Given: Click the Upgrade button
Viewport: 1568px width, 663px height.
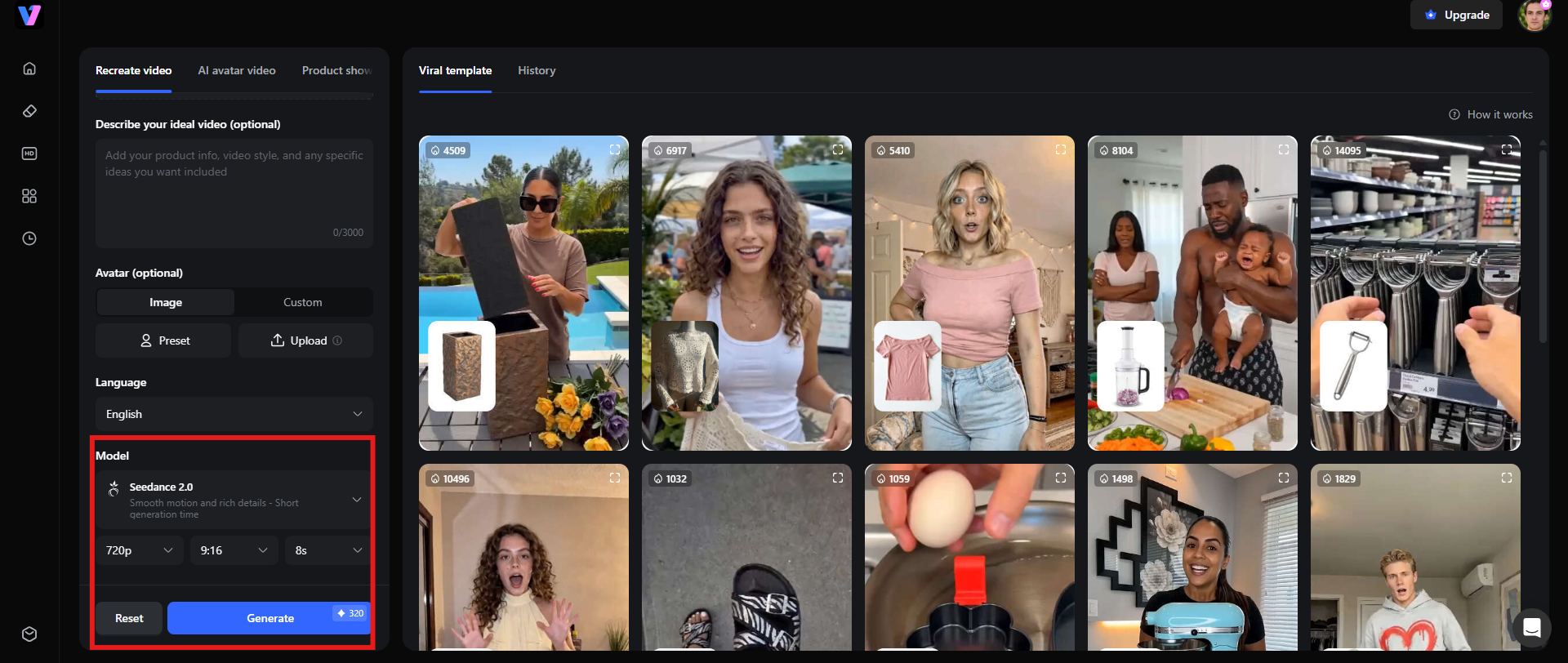Looking at the screenshot, I should point(1456,15).
